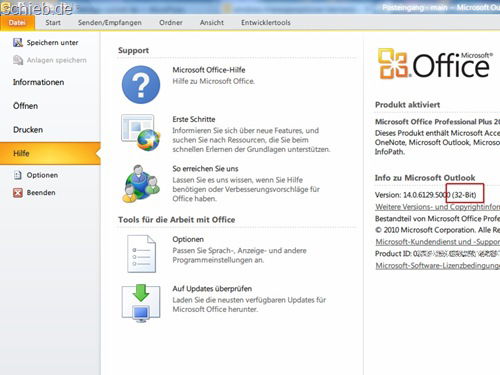Viewport: 500px width, 375px height.
Task: Click the blue question mark help icon
Action: pyautogui.click(x=141, y=85)
